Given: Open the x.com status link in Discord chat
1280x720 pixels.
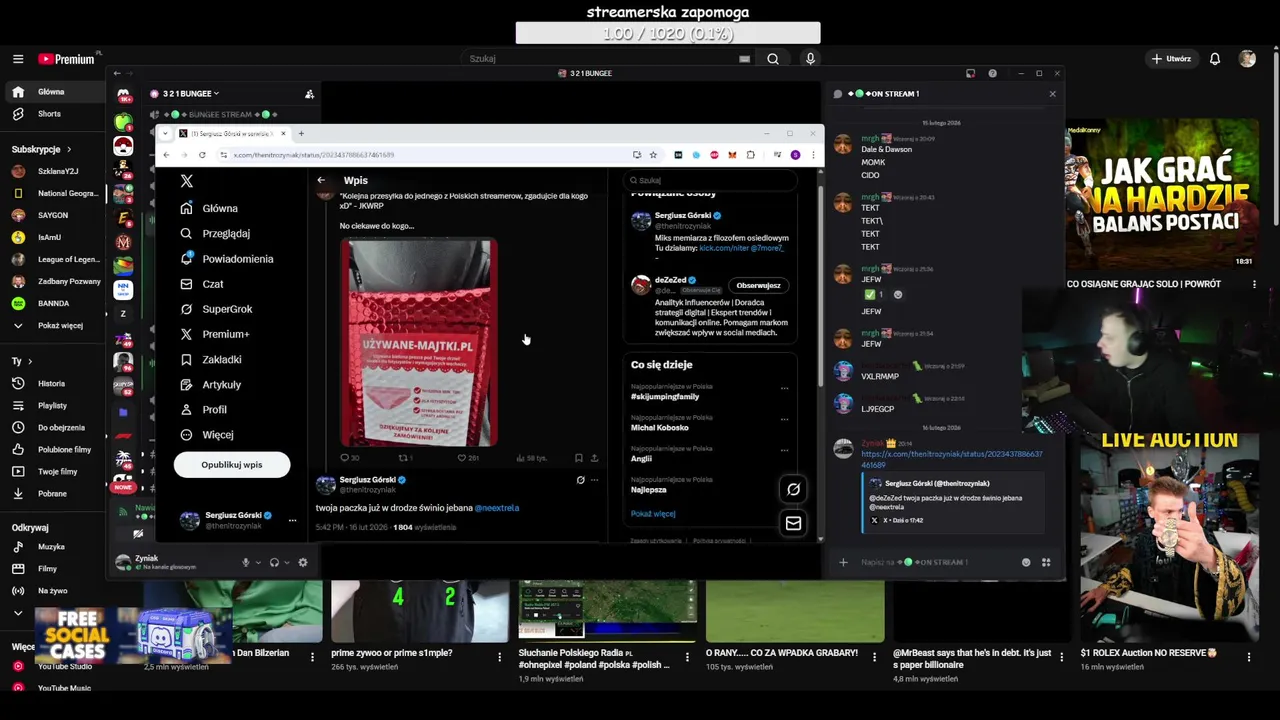Looking at the screenshot, I should [x=951, y=459].
